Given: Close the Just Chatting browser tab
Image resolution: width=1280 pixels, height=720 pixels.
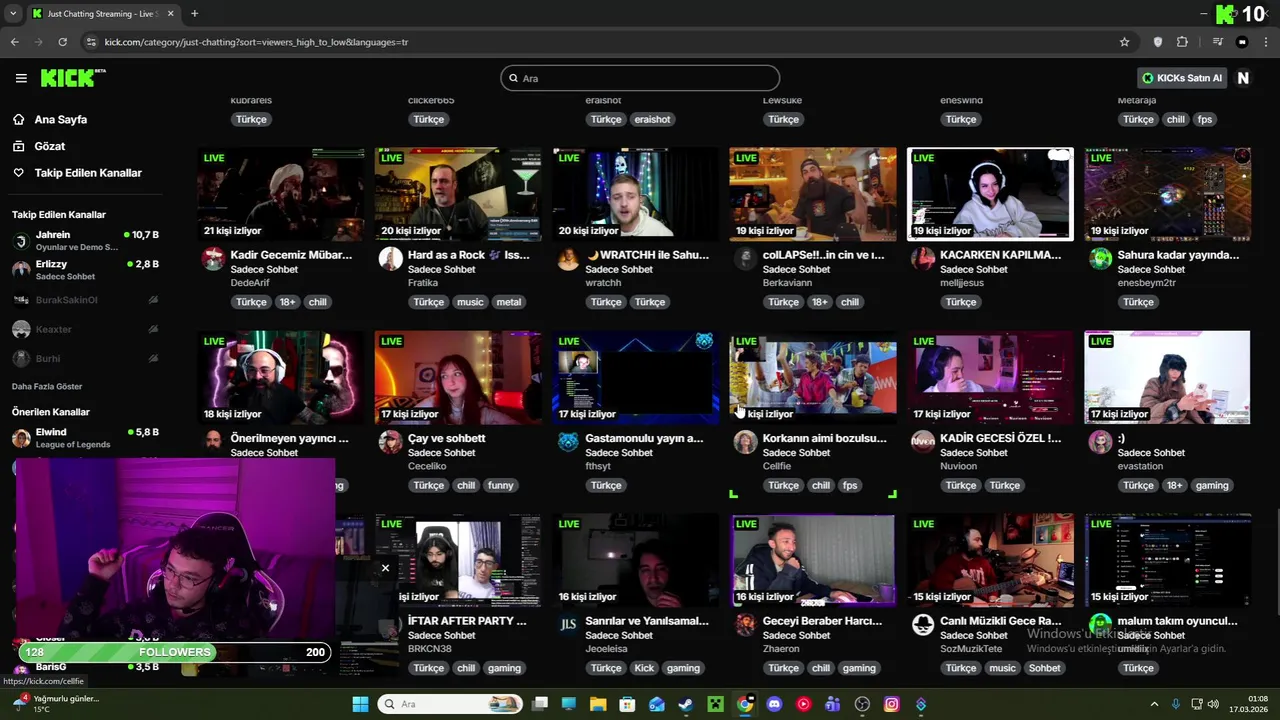Looking at the screenshot, I should coord(172,14).
